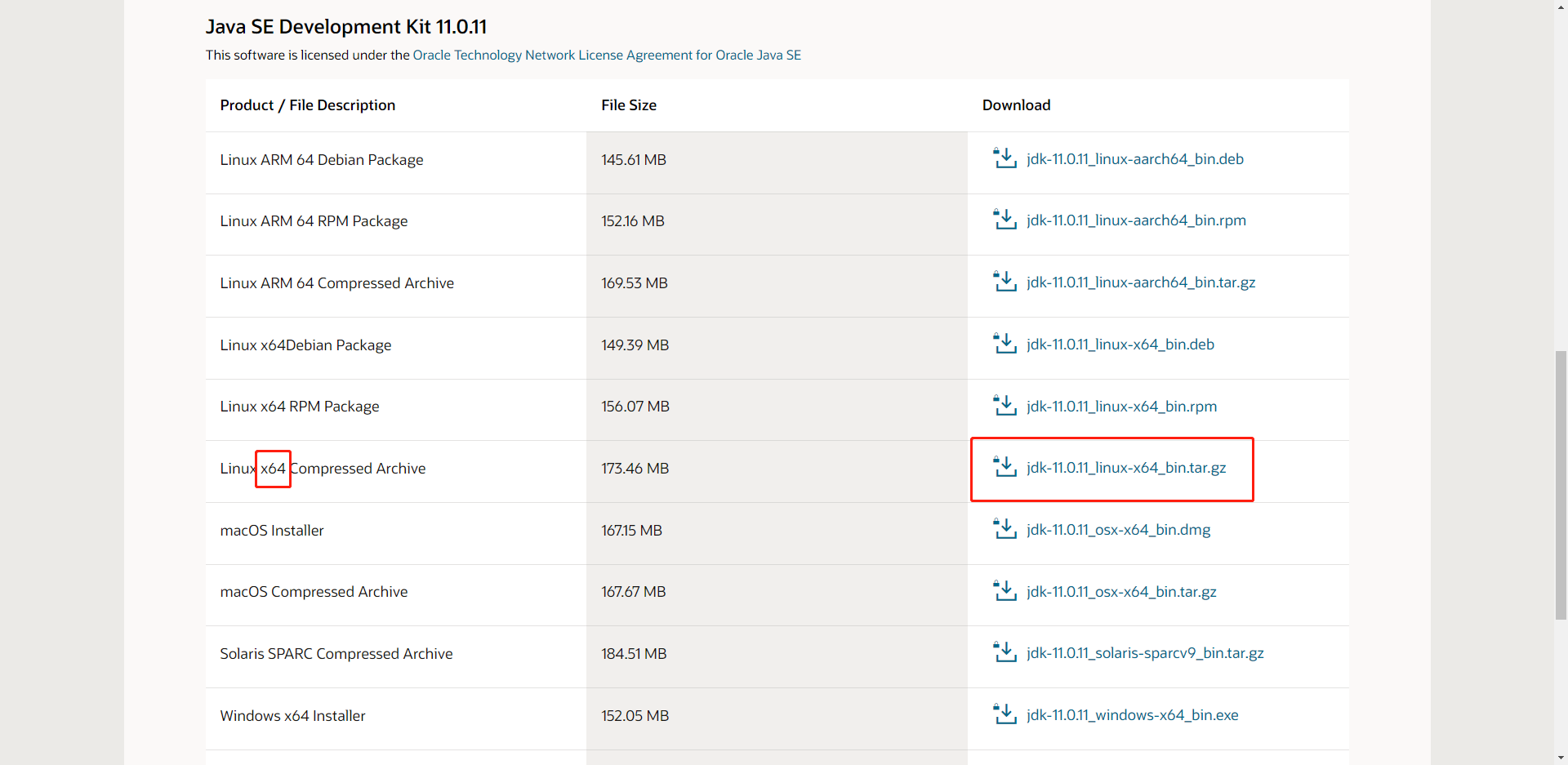Download jdk-11.0.11_solaris-sparcv9_bin.tar.gz link

1145,653
